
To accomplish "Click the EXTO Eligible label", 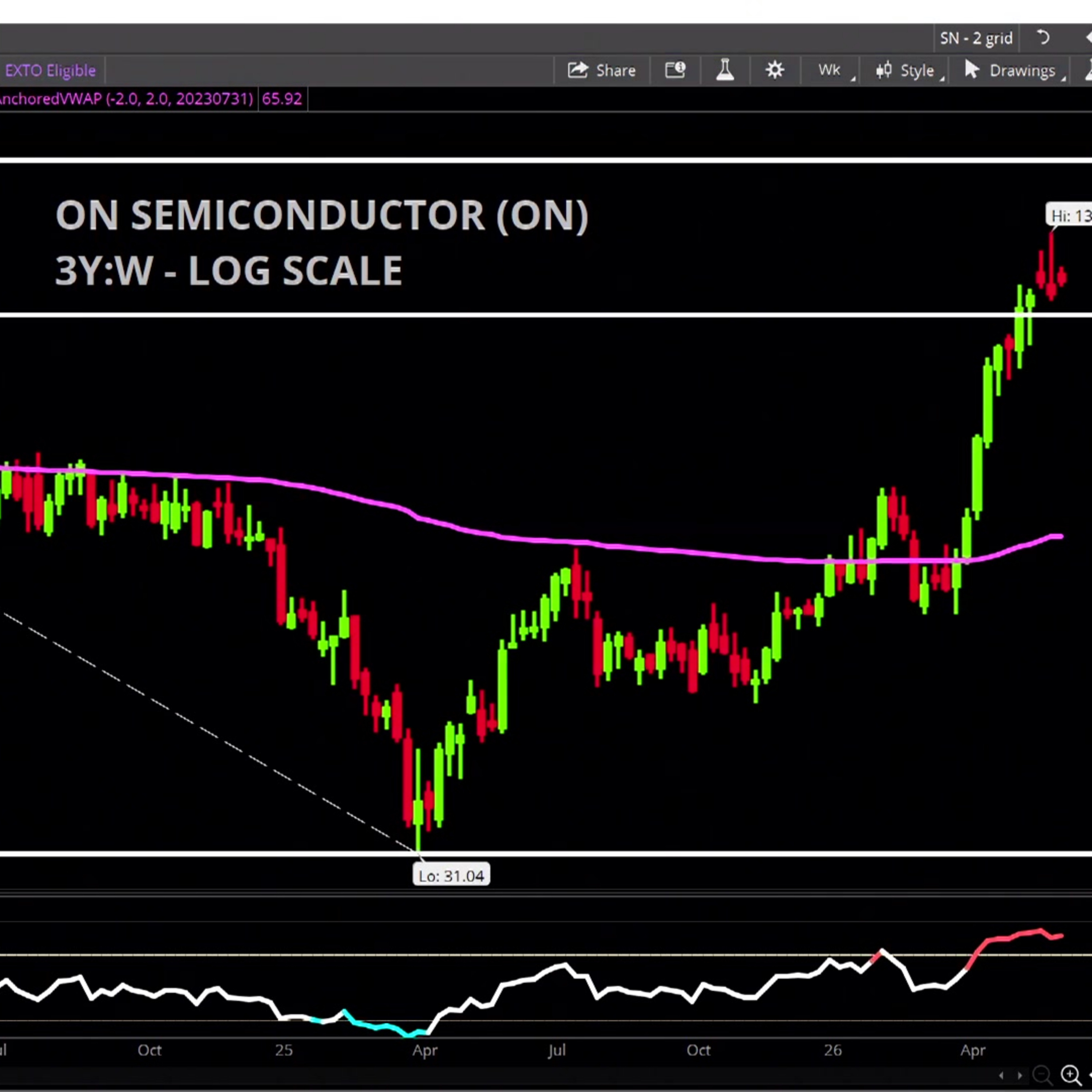I will (x=50, y=71).
